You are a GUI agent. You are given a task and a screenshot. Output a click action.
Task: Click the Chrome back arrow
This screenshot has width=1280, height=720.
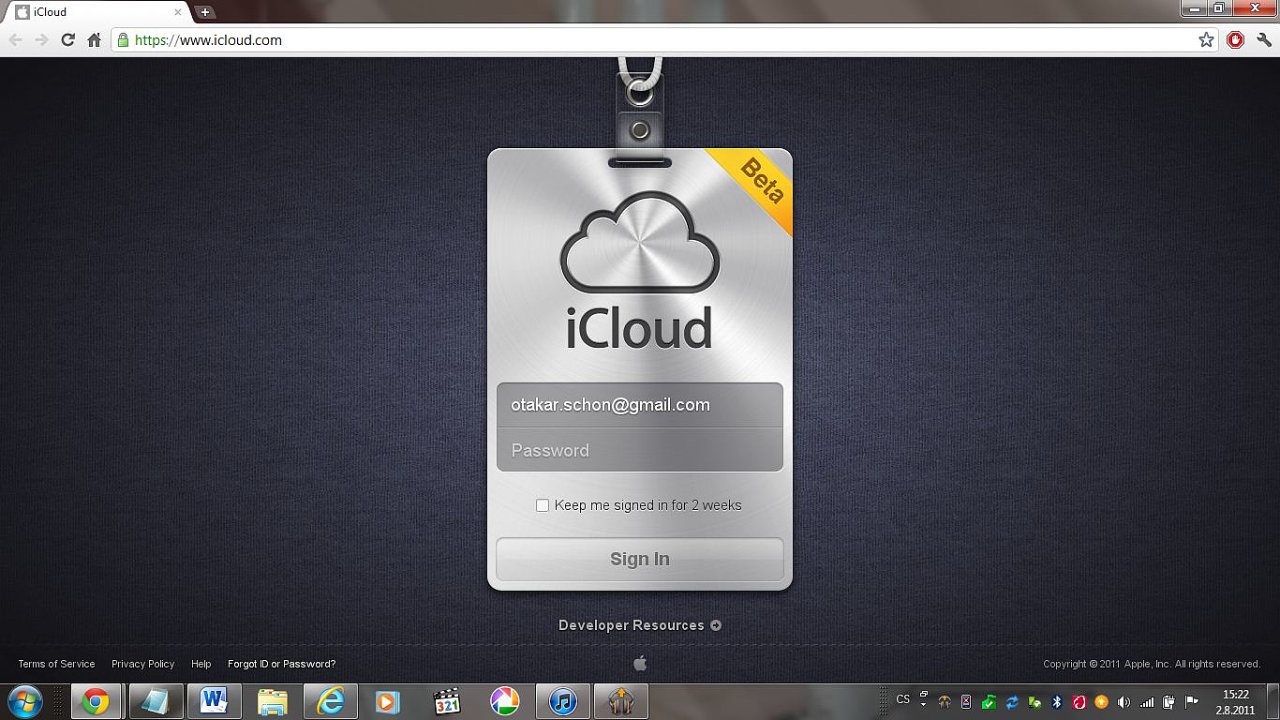click(15, 40)
